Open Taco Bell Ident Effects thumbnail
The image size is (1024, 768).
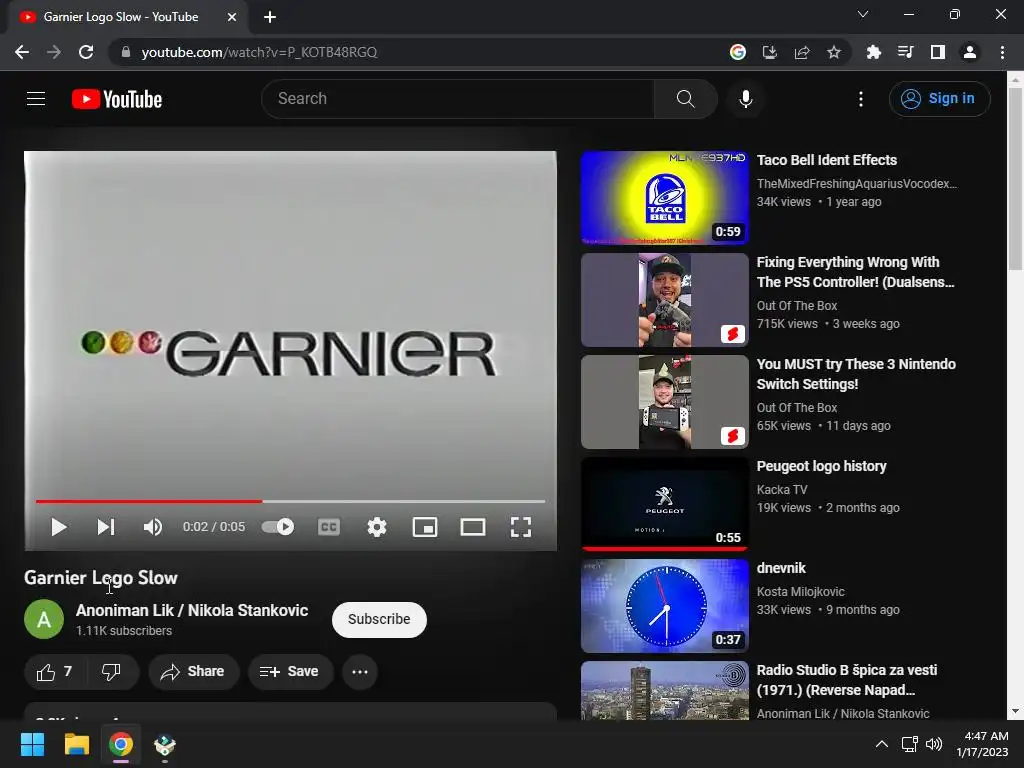pos(664,198)
